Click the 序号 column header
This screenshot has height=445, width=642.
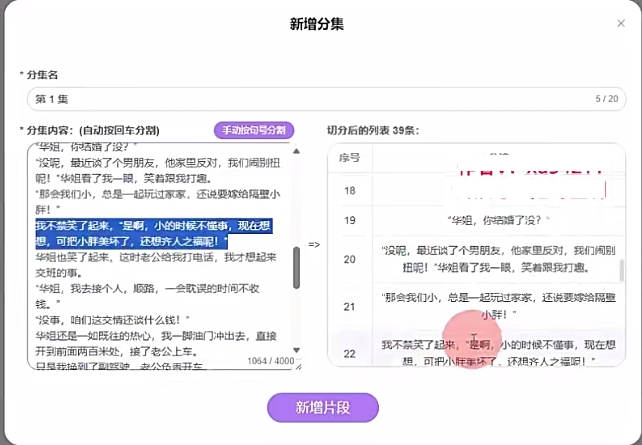point(350,158)
